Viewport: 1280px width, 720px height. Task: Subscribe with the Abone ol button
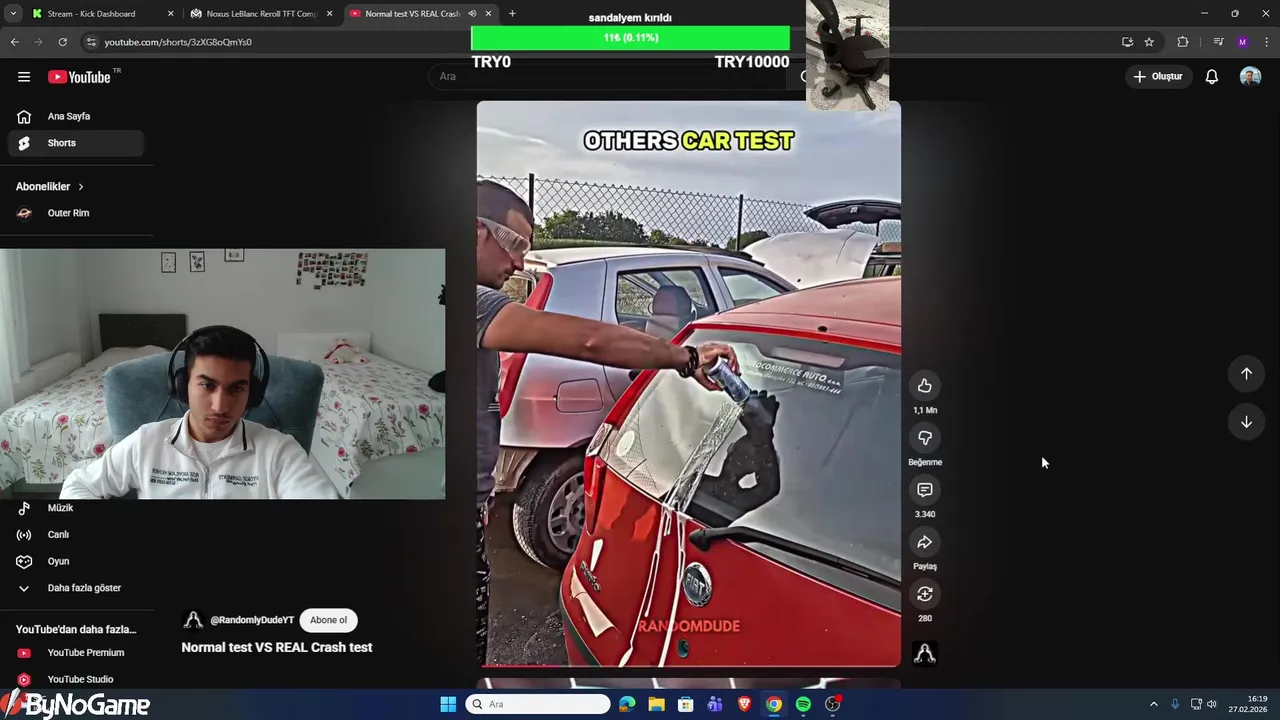[328, 620]
